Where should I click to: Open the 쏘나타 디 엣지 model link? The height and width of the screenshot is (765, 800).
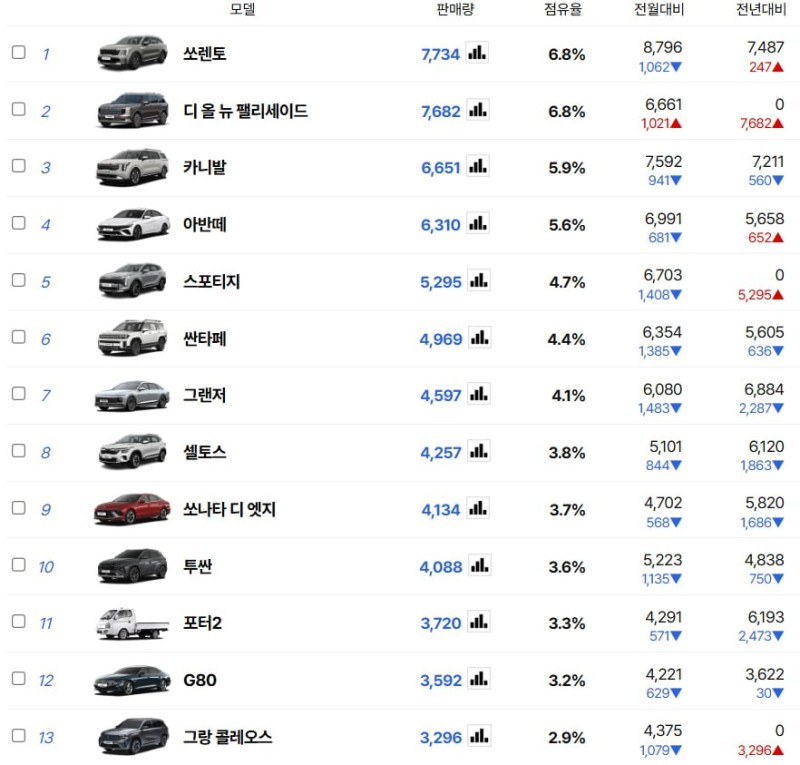coord(229,510)
